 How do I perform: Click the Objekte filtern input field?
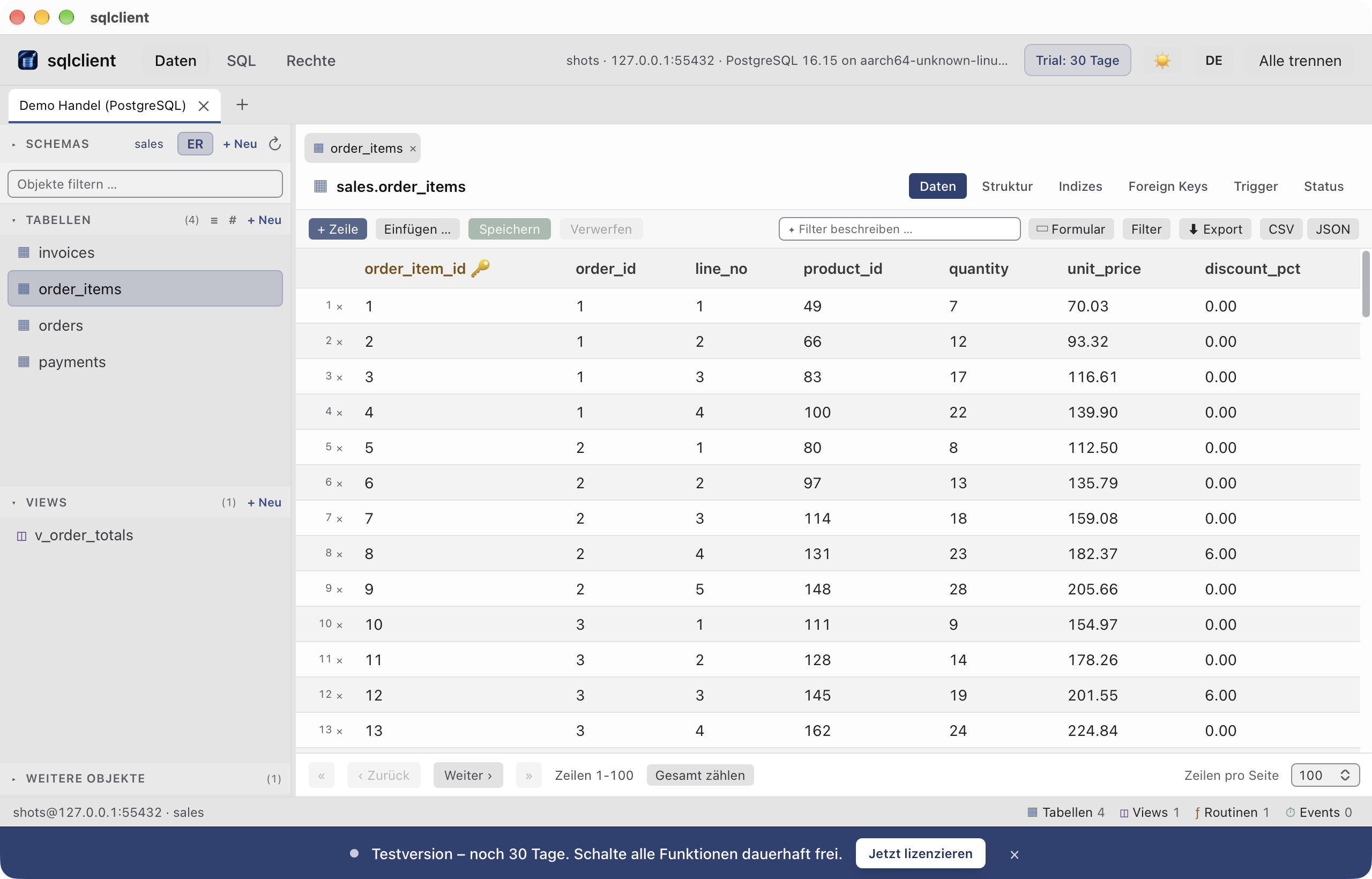pyautogui.click(x=145, y=184)
